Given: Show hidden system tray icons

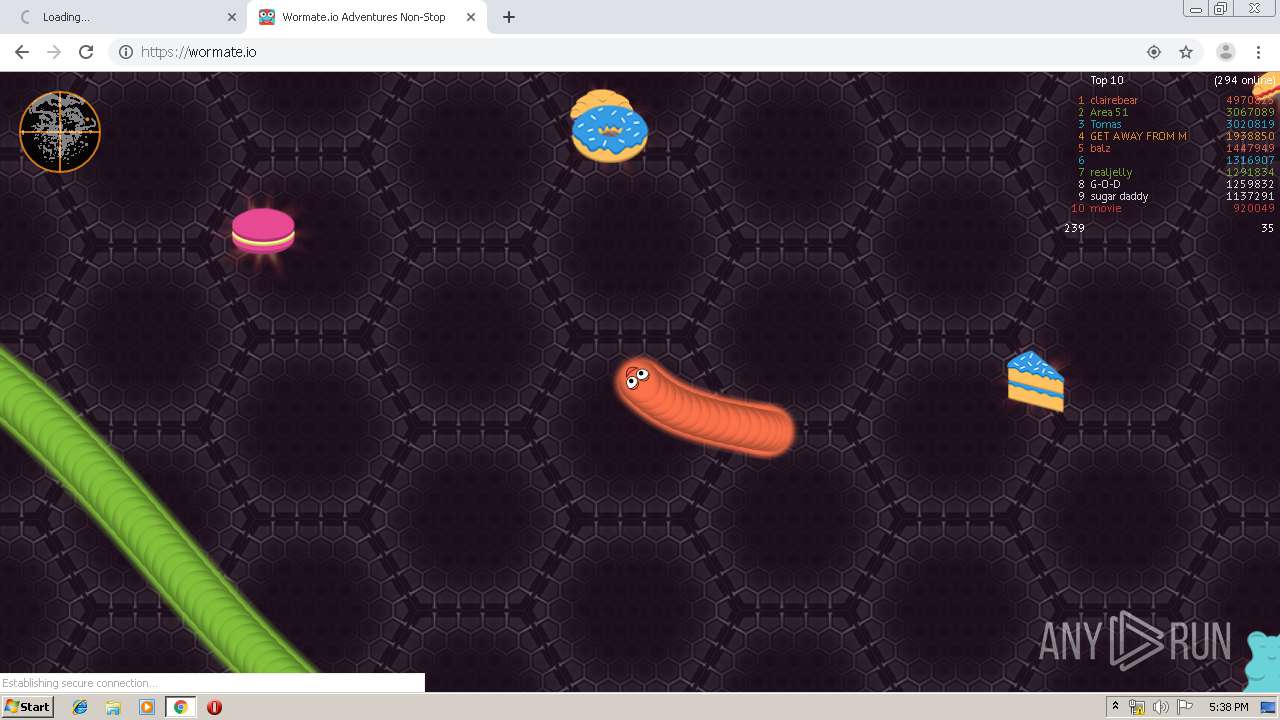Looking at the screenshot, I should (x=1115, y=707).
